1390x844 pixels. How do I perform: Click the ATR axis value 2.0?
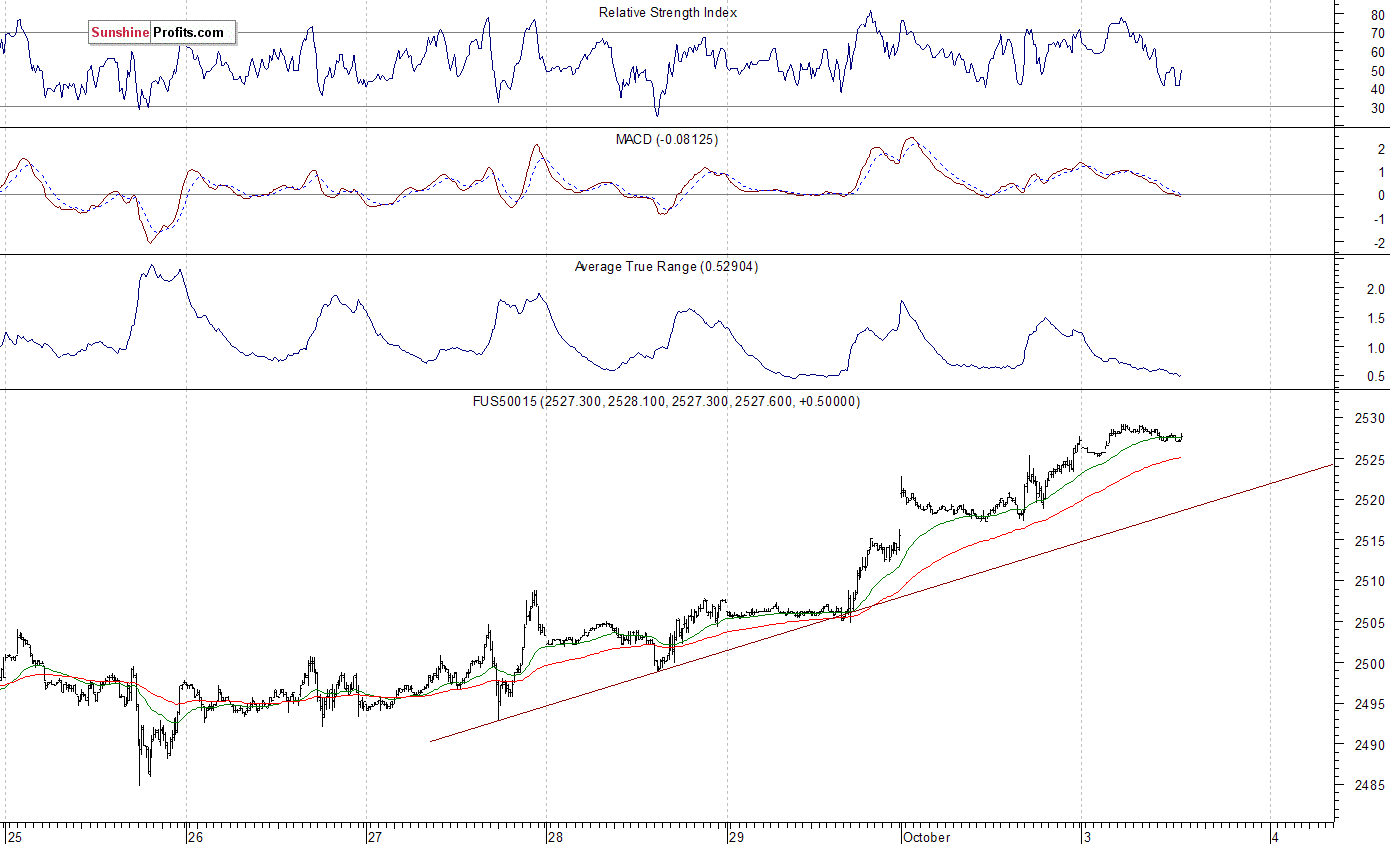[x=1375, y=289]
